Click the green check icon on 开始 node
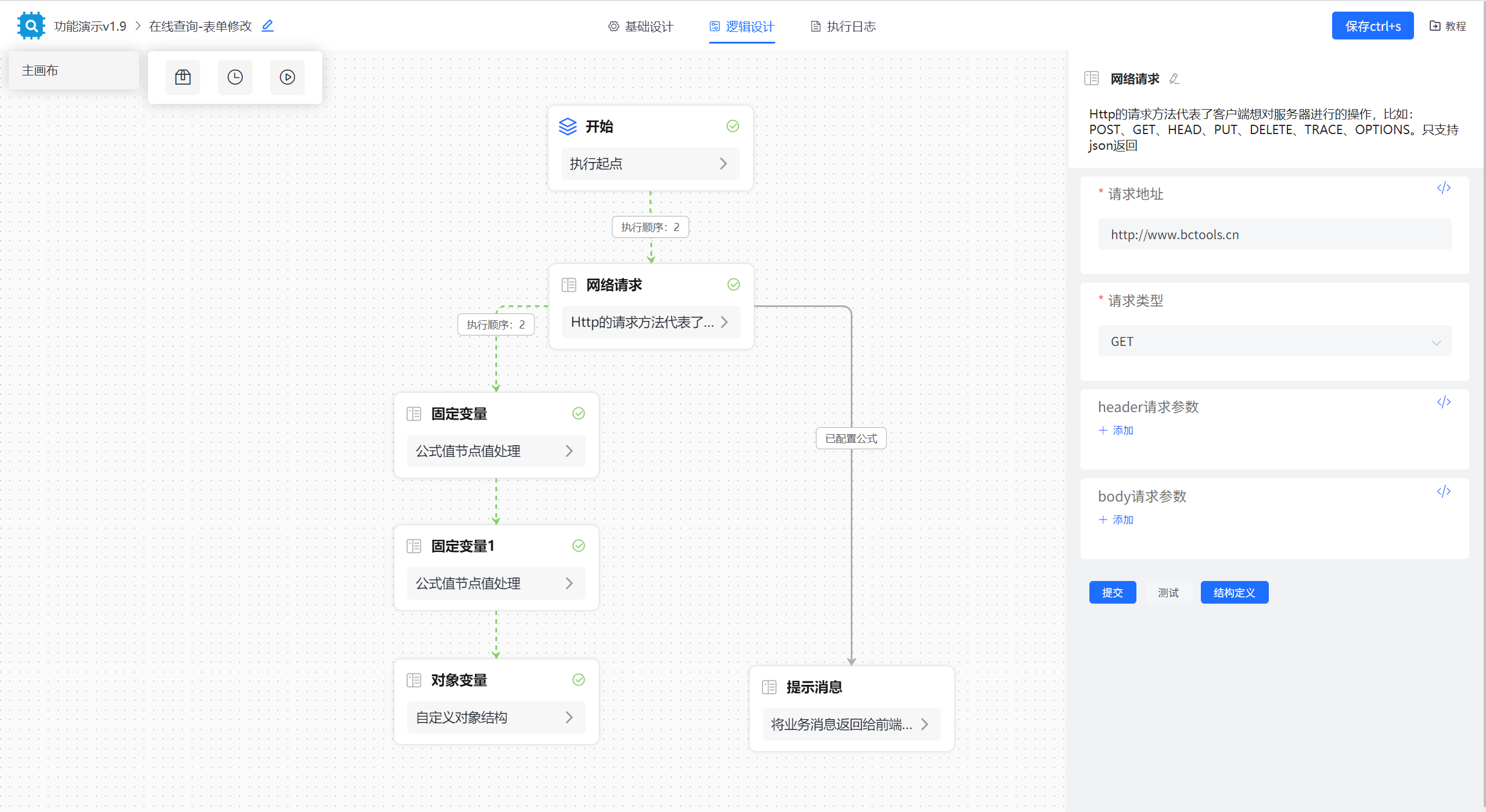Image resolution: width=1486 pixels, height=812 pixels. pos(732,126)
